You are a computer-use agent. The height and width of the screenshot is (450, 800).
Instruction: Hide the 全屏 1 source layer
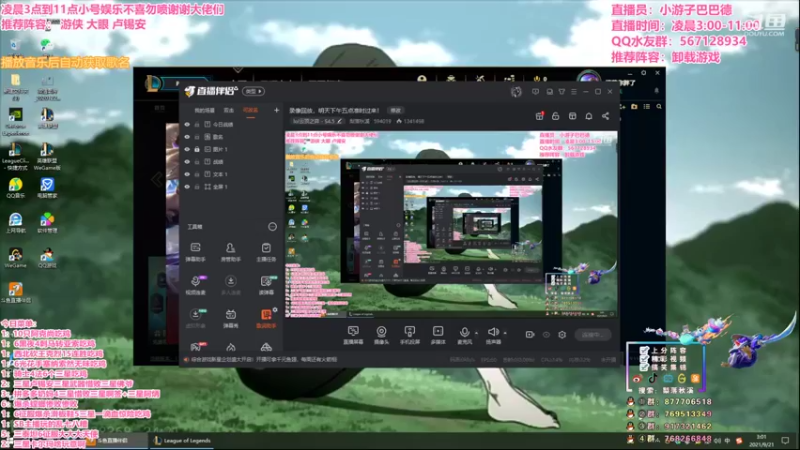coord(187,187)
